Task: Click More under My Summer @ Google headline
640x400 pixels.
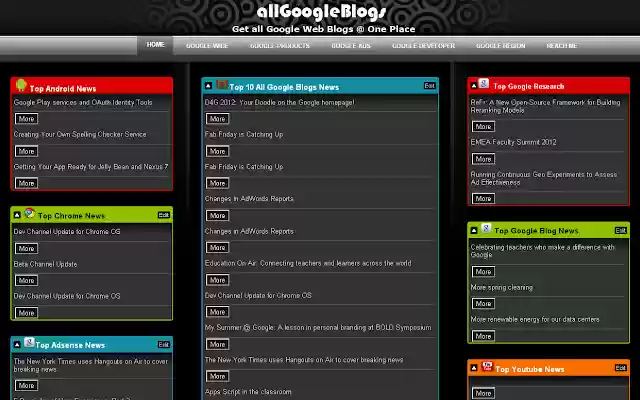Action: [x=218, y=344]
